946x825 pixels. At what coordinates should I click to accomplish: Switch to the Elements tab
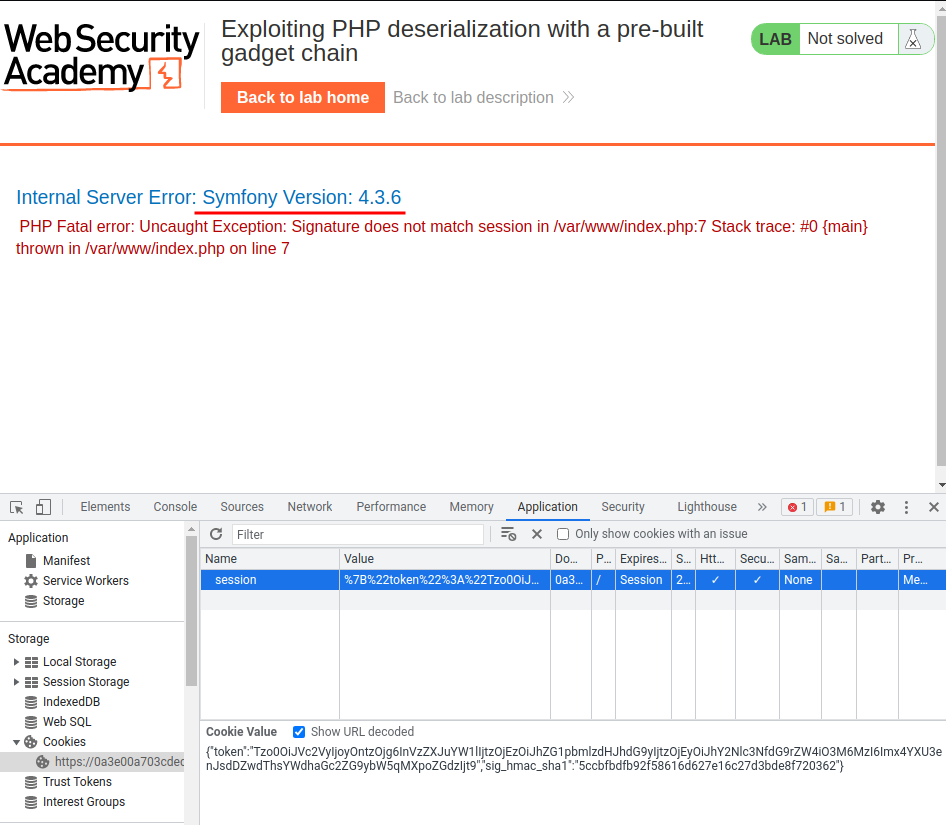point(105,507)
